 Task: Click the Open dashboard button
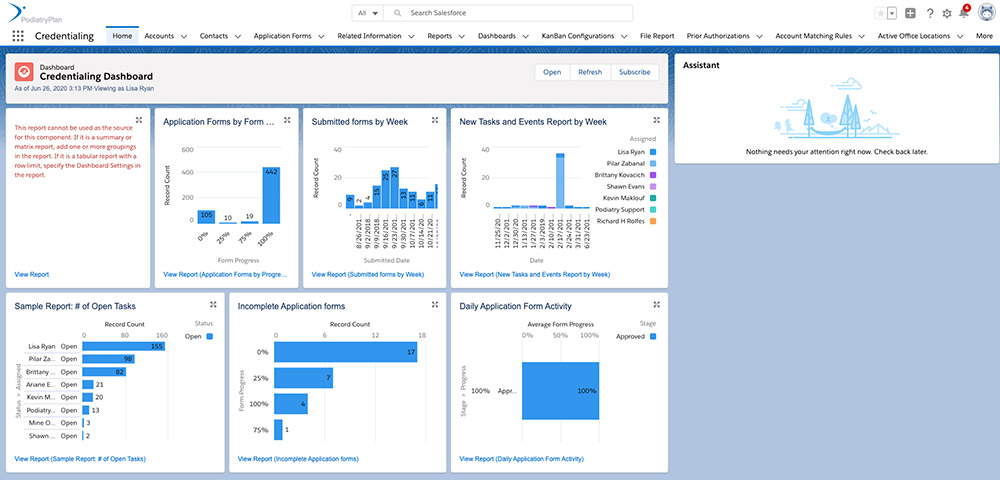[x=552, y=72]
